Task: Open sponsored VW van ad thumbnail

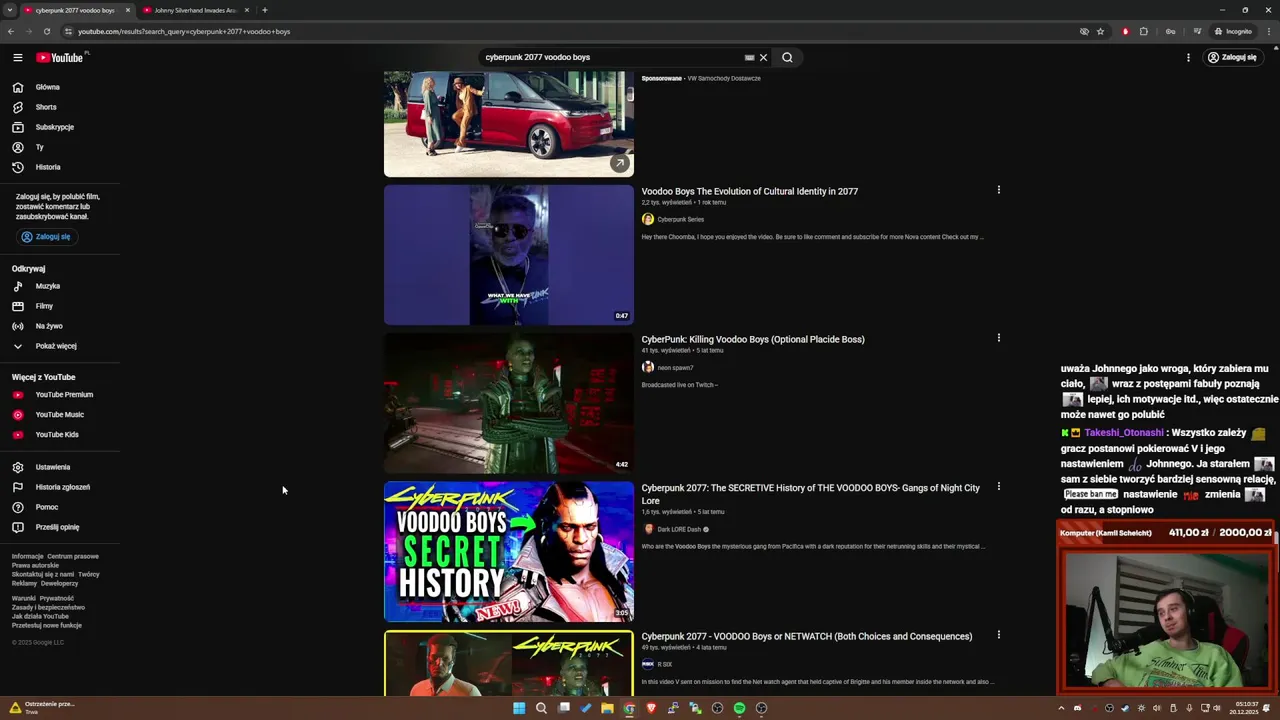Action: (509, 124)
